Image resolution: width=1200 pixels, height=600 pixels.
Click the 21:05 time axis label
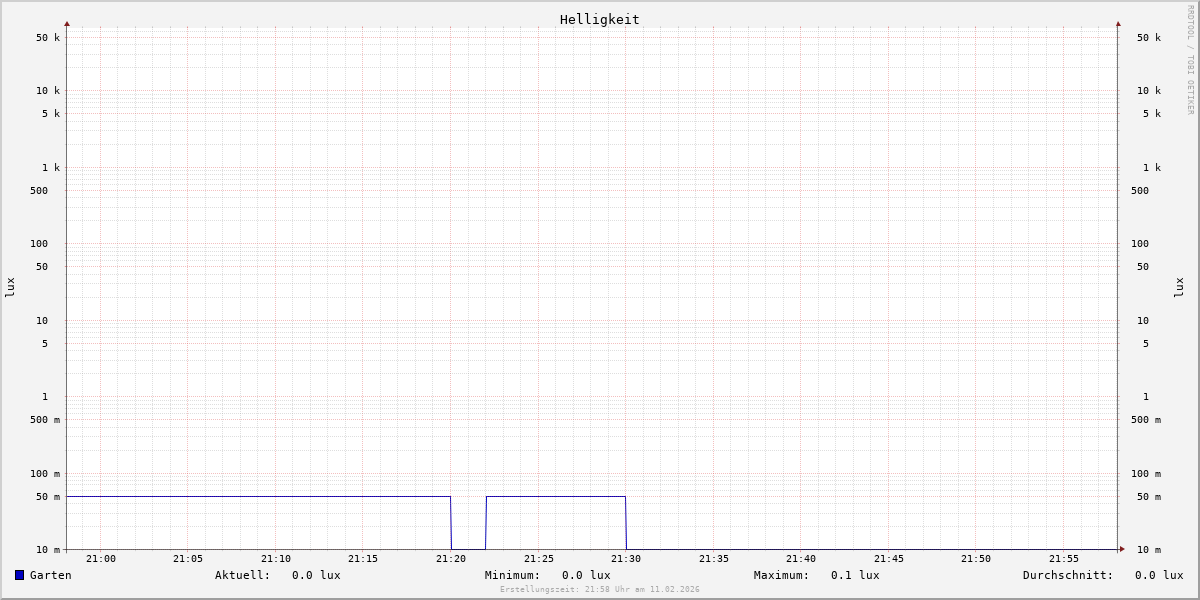[188, 559]
